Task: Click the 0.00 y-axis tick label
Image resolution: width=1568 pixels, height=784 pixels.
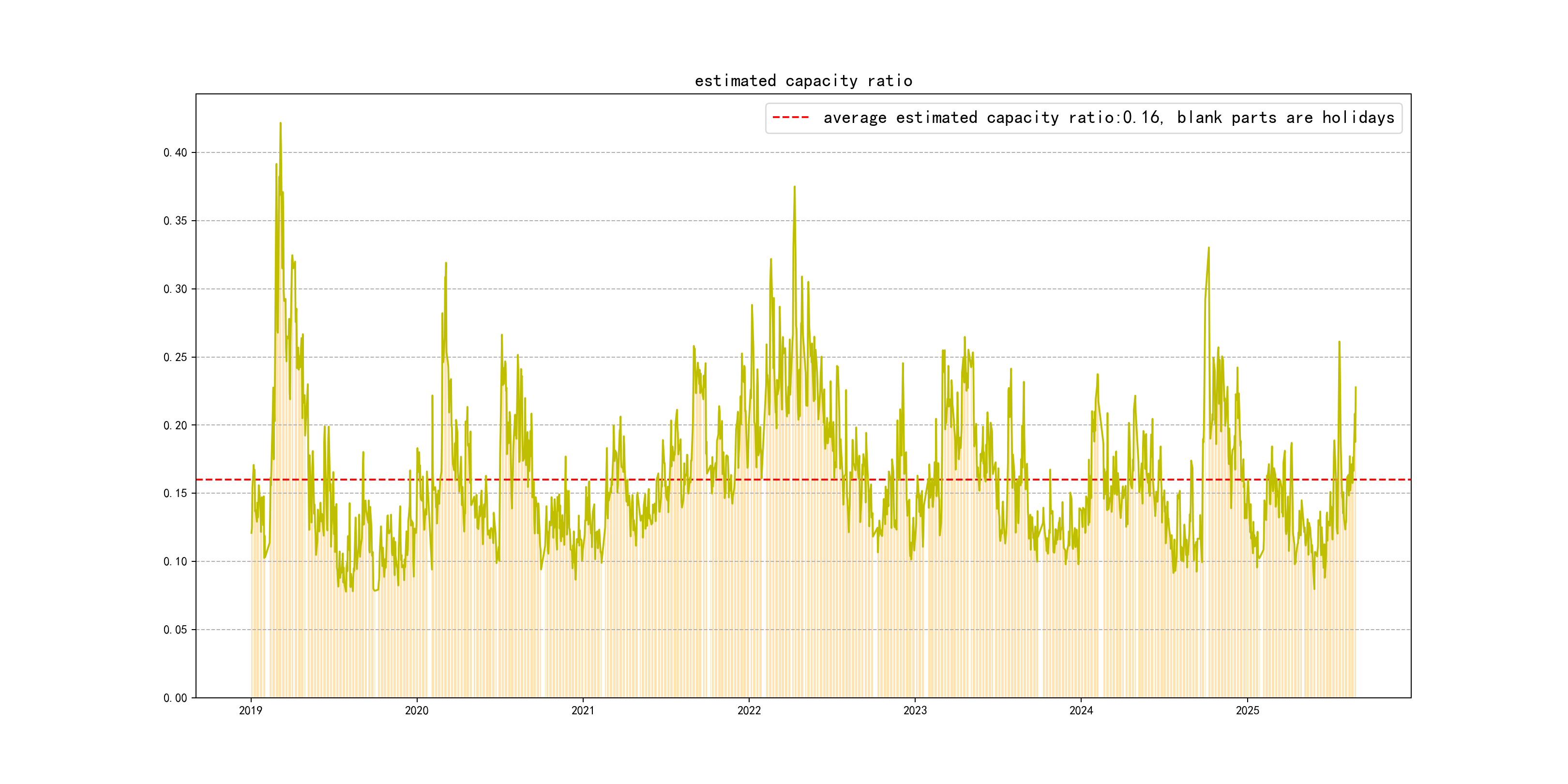Action: pos(175,698)
